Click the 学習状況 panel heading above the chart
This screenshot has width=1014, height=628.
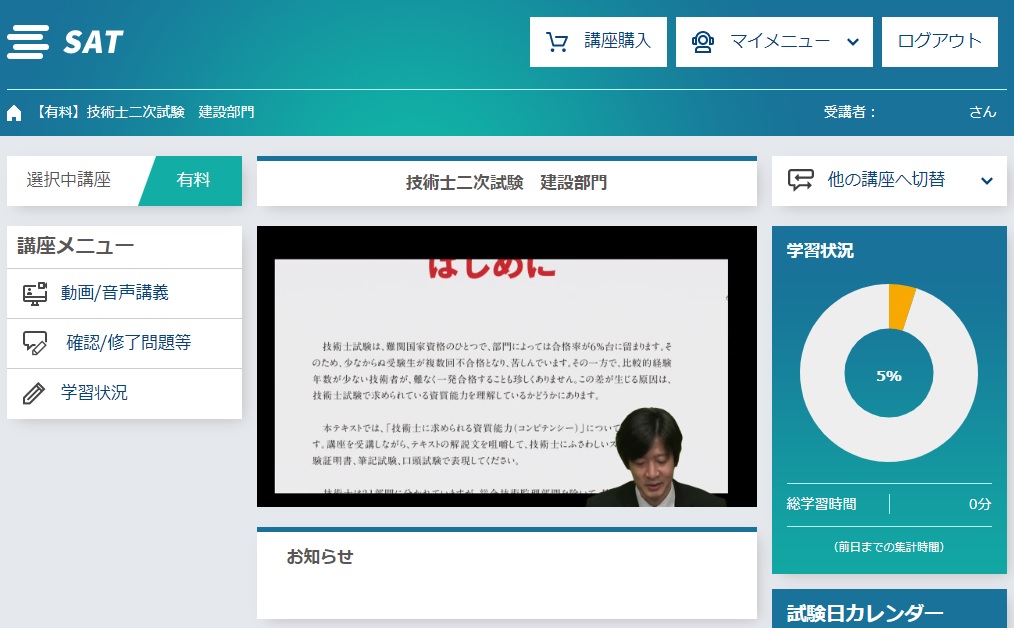tap(820, 251)
